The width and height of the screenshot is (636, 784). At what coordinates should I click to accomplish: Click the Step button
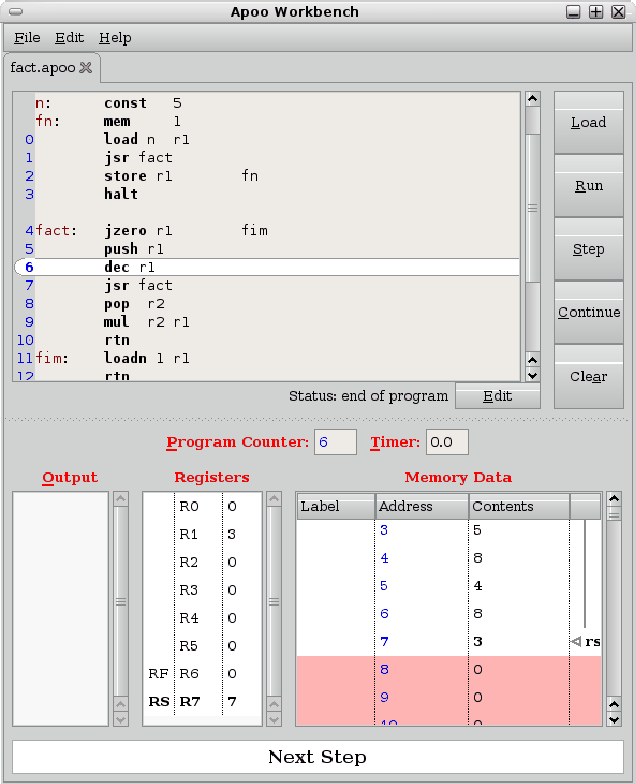[x=588, y=248]
